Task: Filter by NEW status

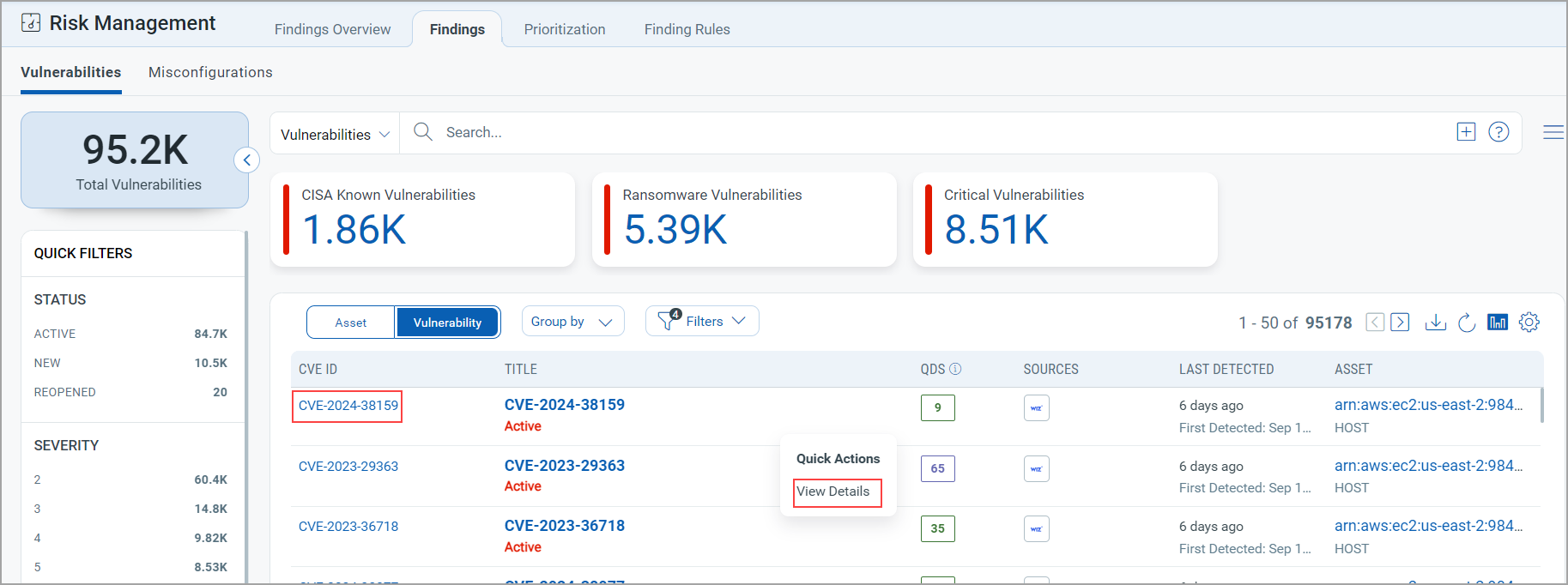Action: tap(130, 363)
